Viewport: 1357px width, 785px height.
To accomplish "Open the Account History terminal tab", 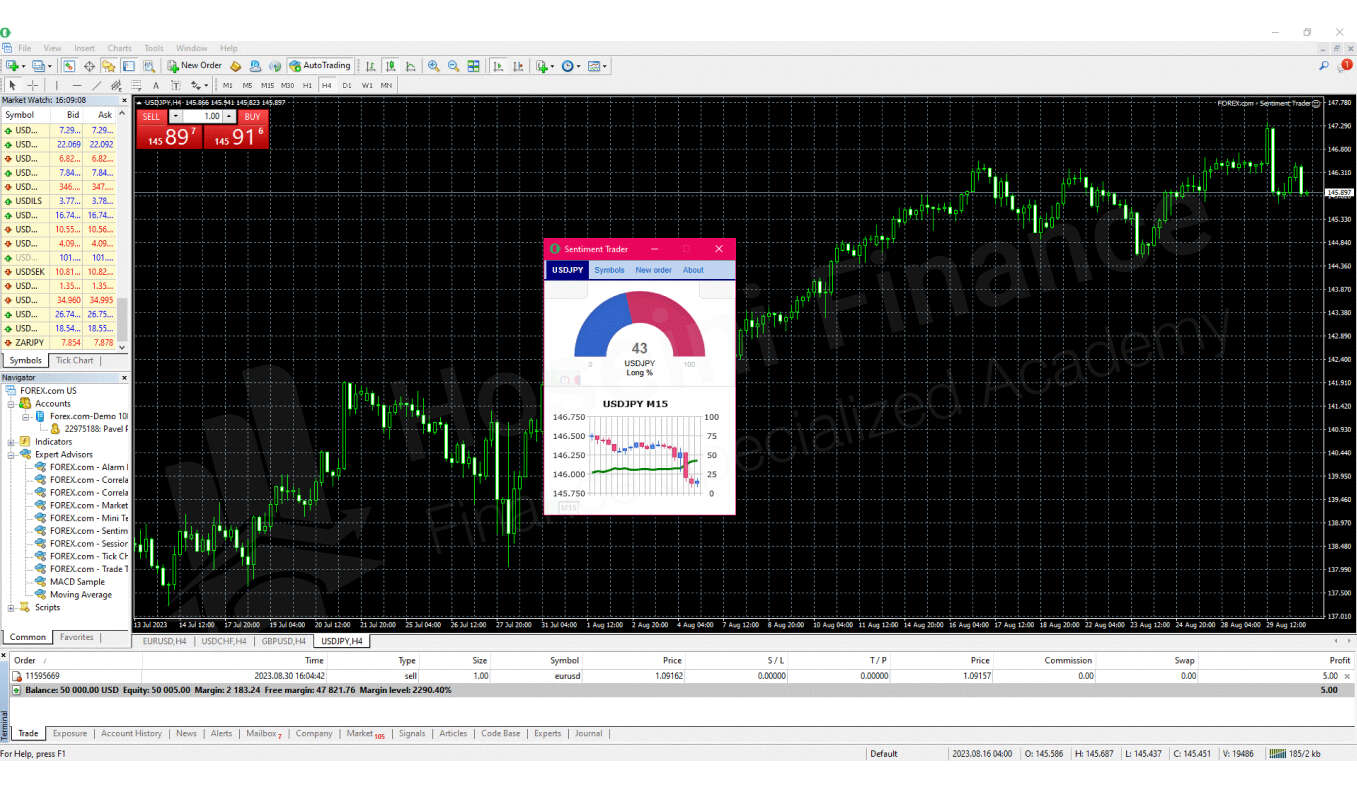I will coord(131,733).
